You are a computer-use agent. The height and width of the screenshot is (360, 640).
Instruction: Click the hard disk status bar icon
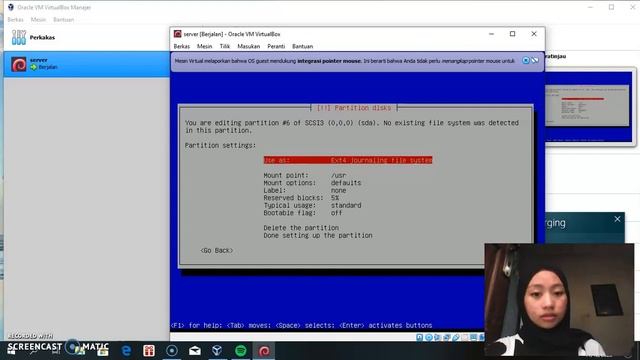click(419, 337)
